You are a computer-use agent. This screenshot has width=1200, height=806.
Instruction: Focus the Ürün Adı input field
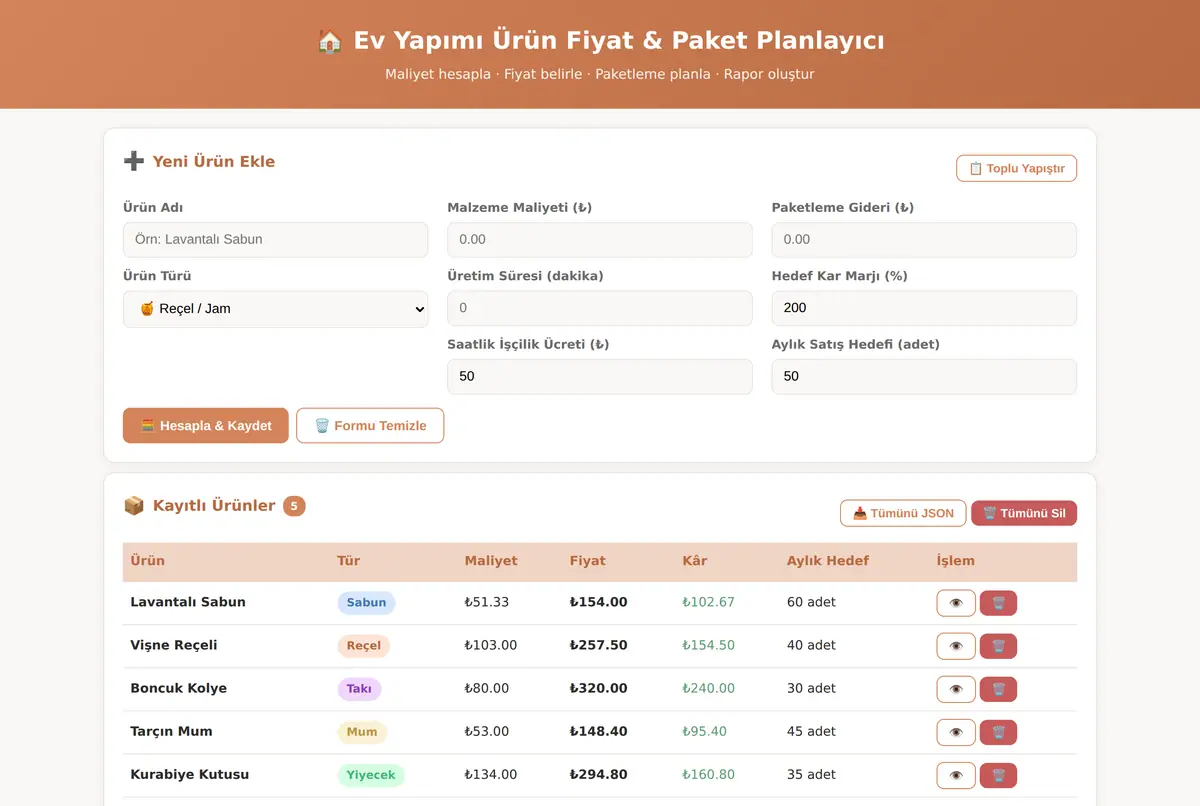click(x=275, y=240)
